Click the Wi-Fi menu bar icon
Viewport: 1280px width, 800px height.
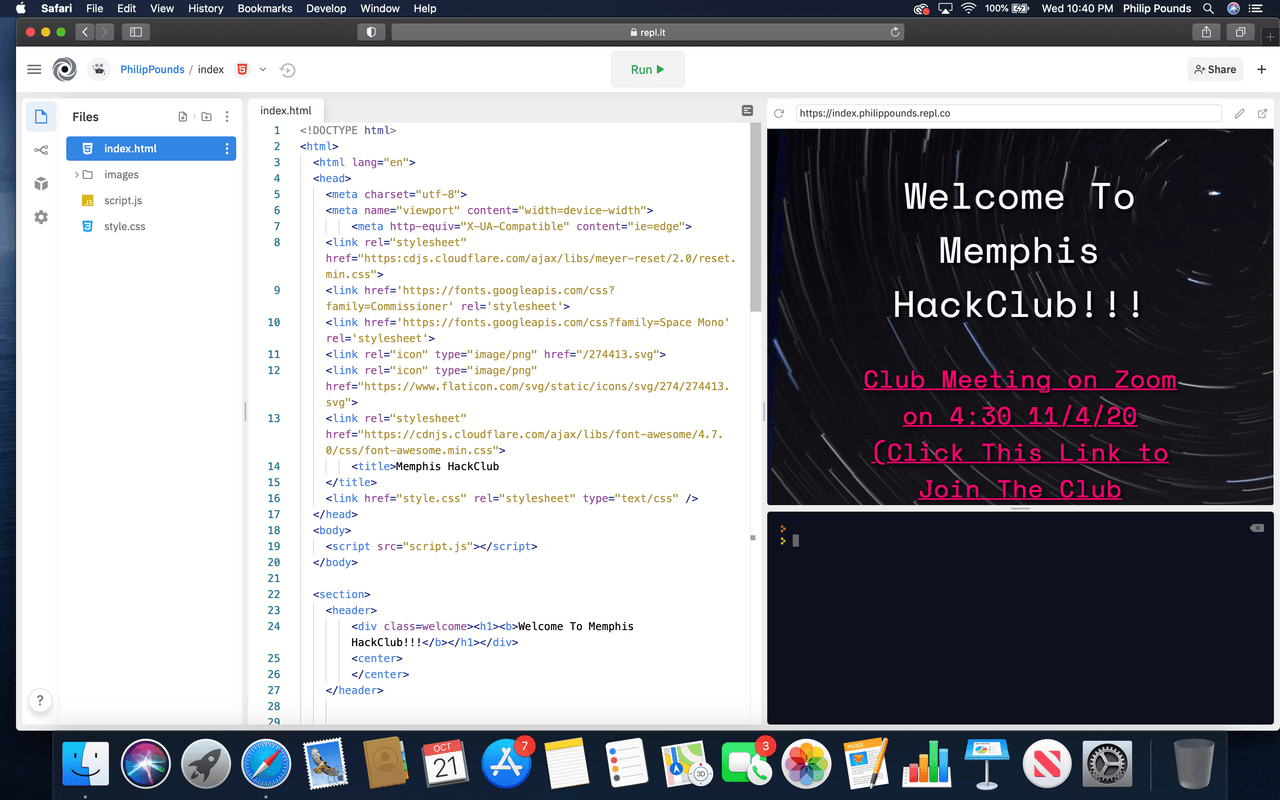[x=968, y=8]
